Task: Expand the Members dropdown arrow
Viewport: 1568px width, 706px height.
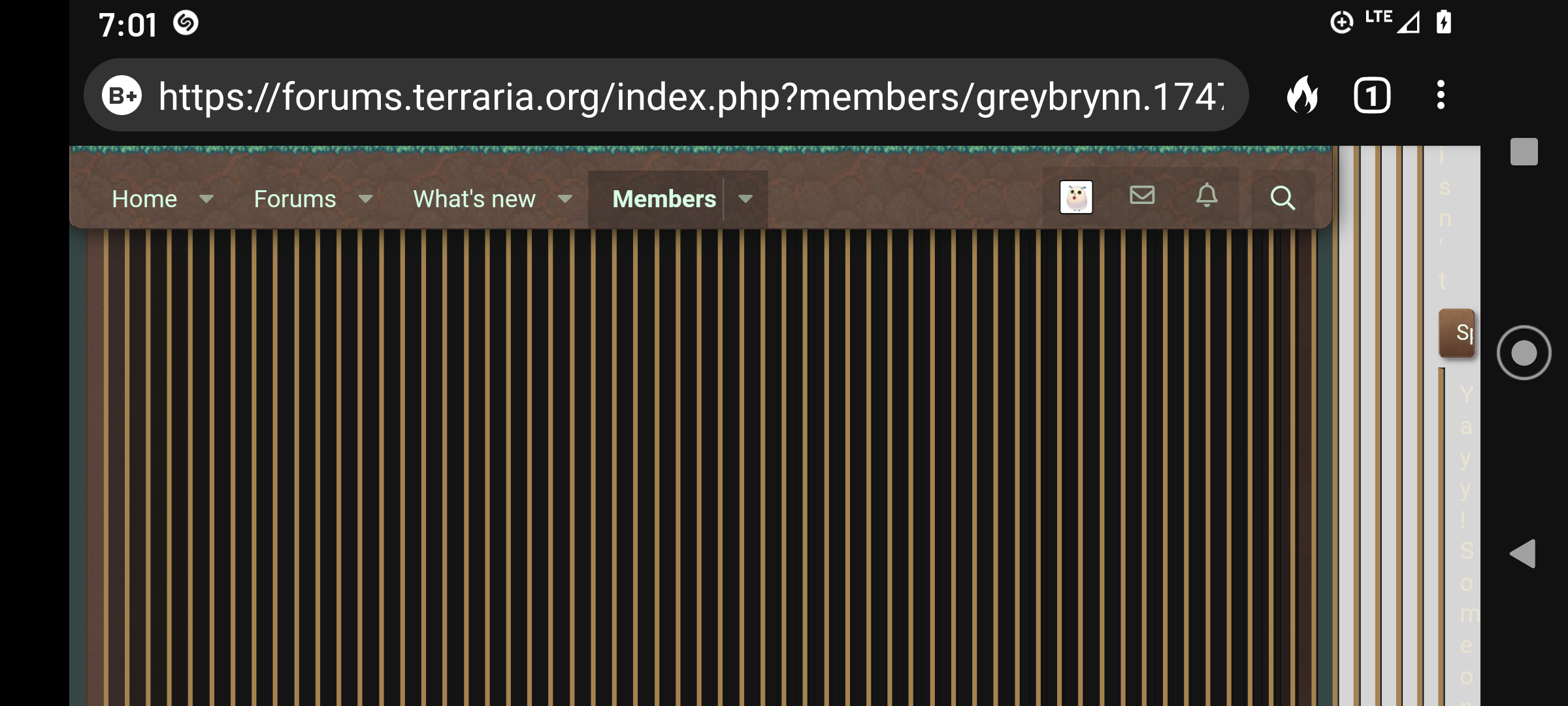Action: click(745, 199)
